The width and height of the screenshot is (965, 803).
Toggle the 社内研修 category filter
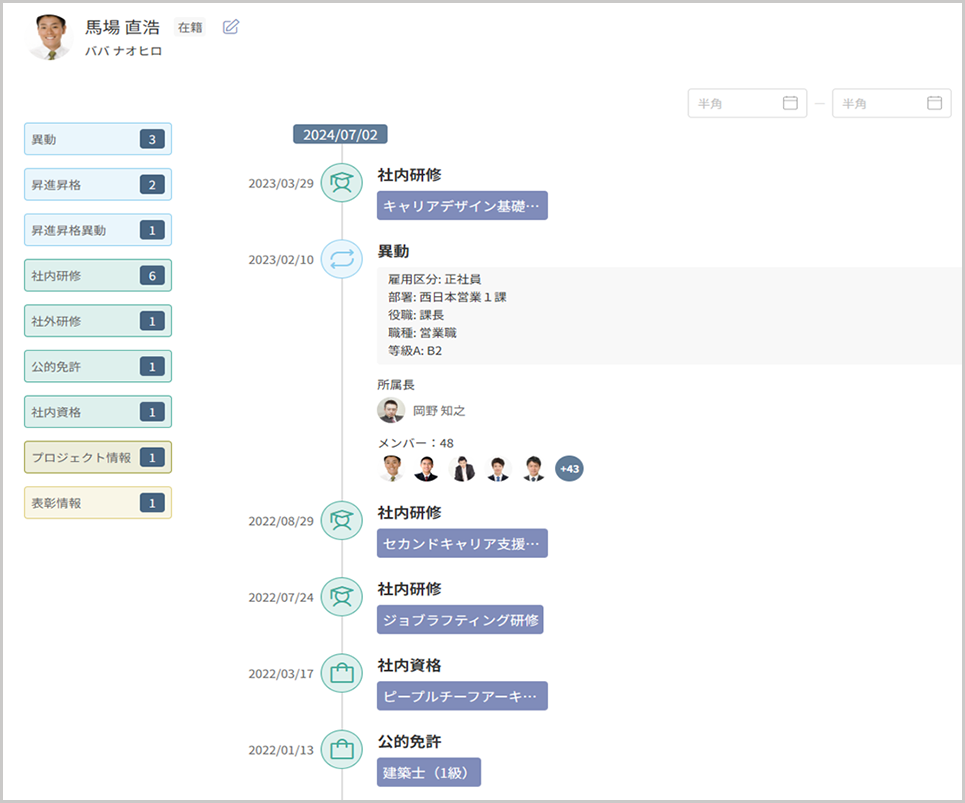[x=98, y=275]
